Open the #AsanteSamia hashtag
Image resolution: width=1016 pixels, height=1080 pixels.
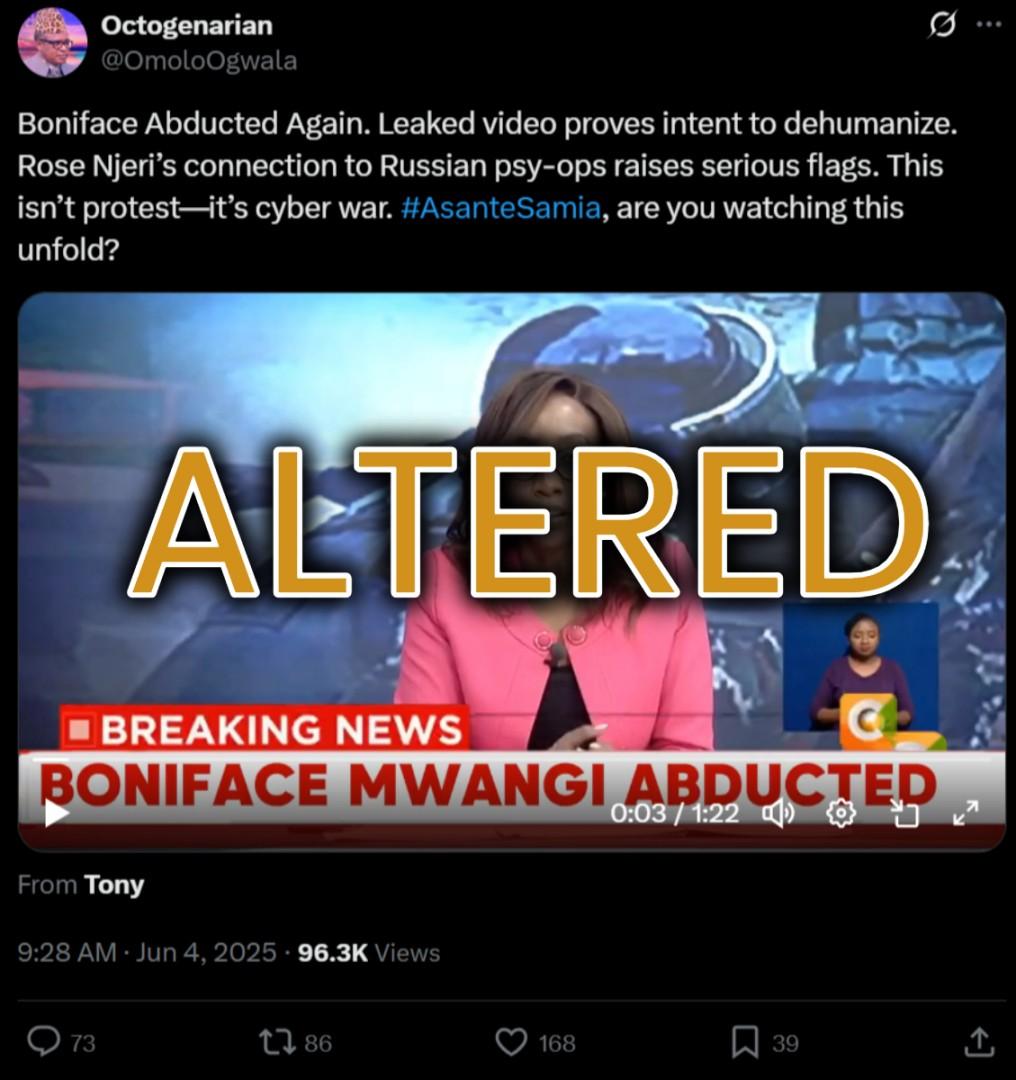coord(500,207)
